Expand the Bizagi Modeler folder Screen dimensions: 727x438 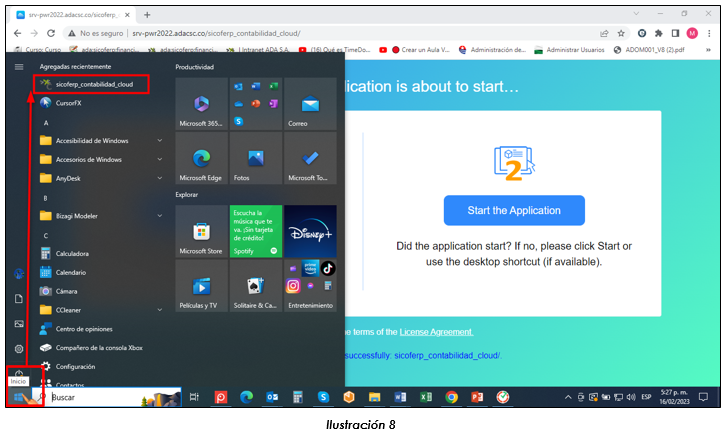point(98,215)
